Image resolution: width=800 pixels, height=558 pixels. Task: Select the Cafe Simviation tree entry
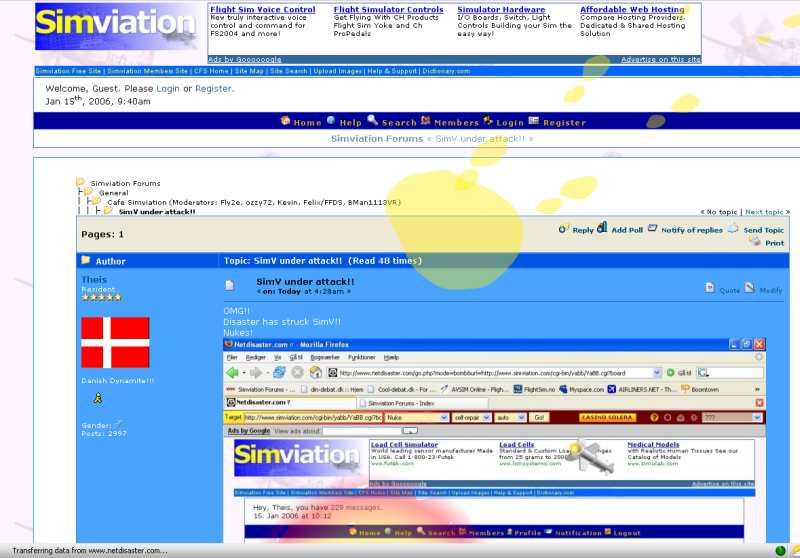tap(137, 202)
